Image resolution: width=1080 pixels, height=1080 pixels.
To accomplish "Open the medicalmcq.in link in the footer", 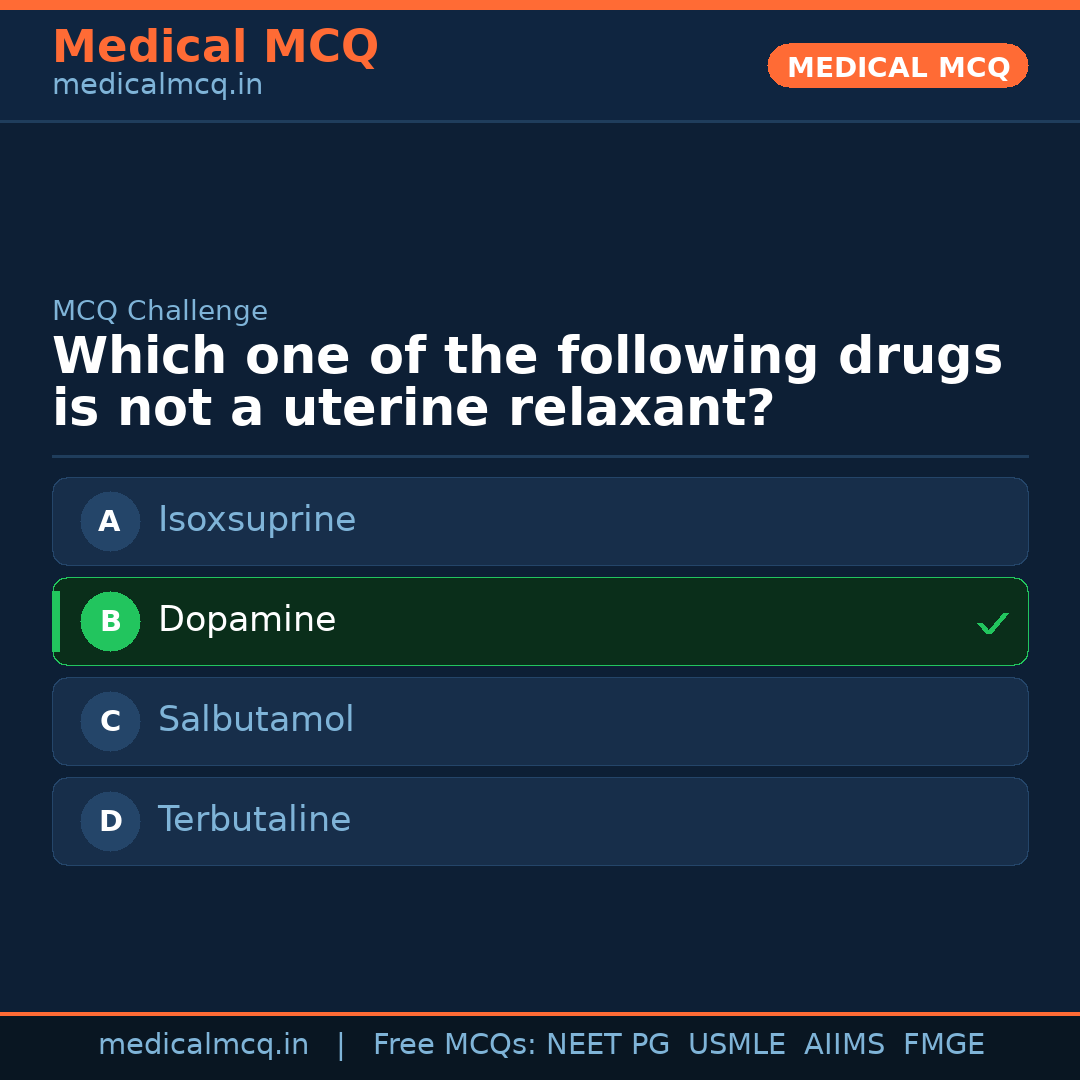I will 203,1045.
